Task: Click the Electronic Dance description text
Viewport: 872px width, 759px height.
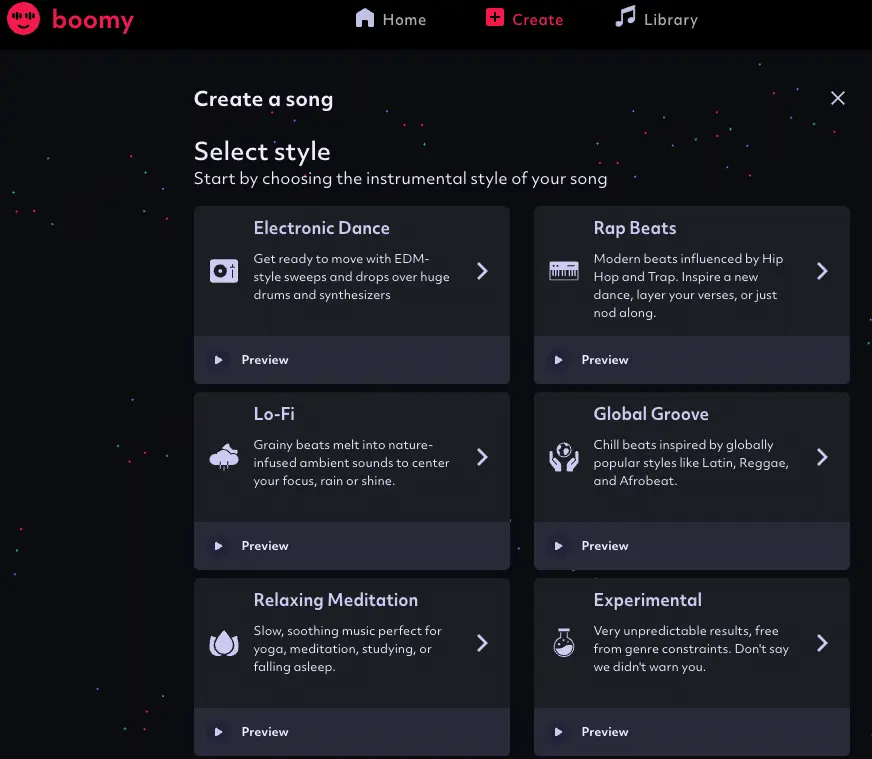Action: tap(351, 276)
